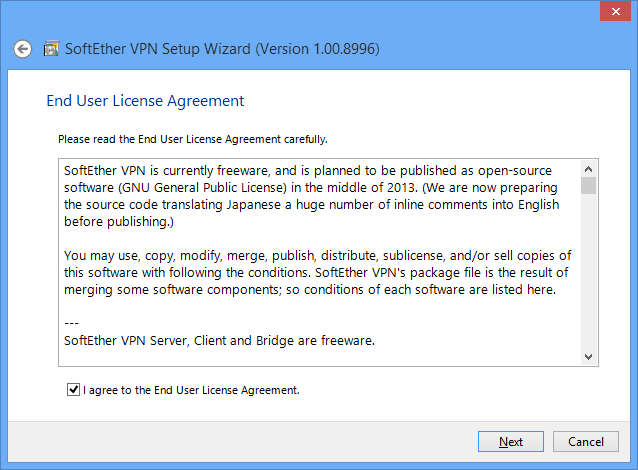Click the 'Server, Client and Bridge are freeware' line
This screenshot has height=470, width=638.
219,341
